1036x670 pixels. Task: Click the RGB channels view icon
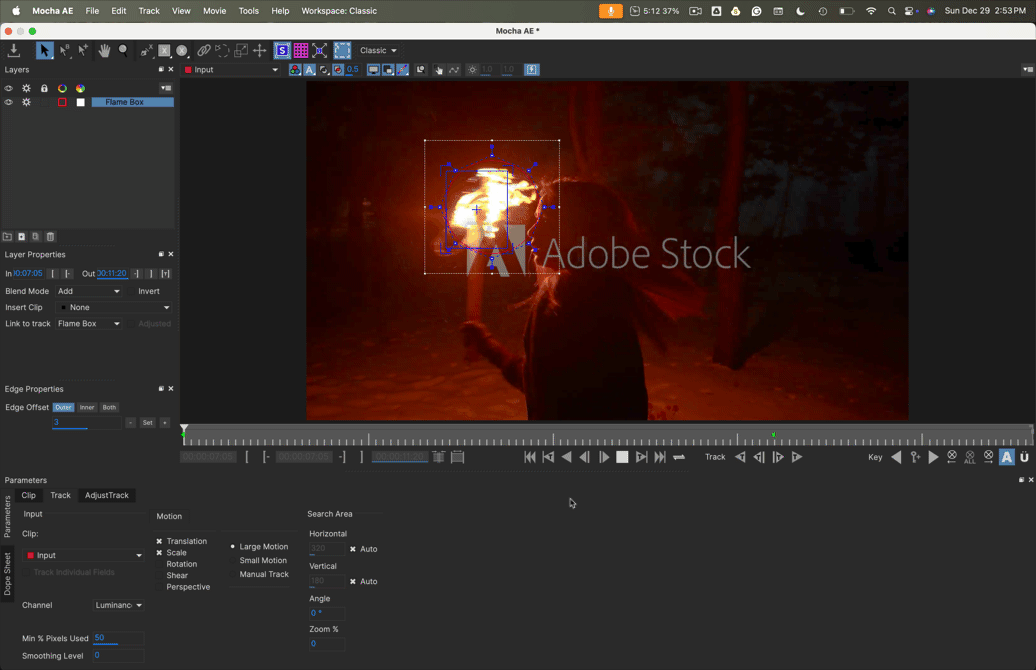point(295,69)
